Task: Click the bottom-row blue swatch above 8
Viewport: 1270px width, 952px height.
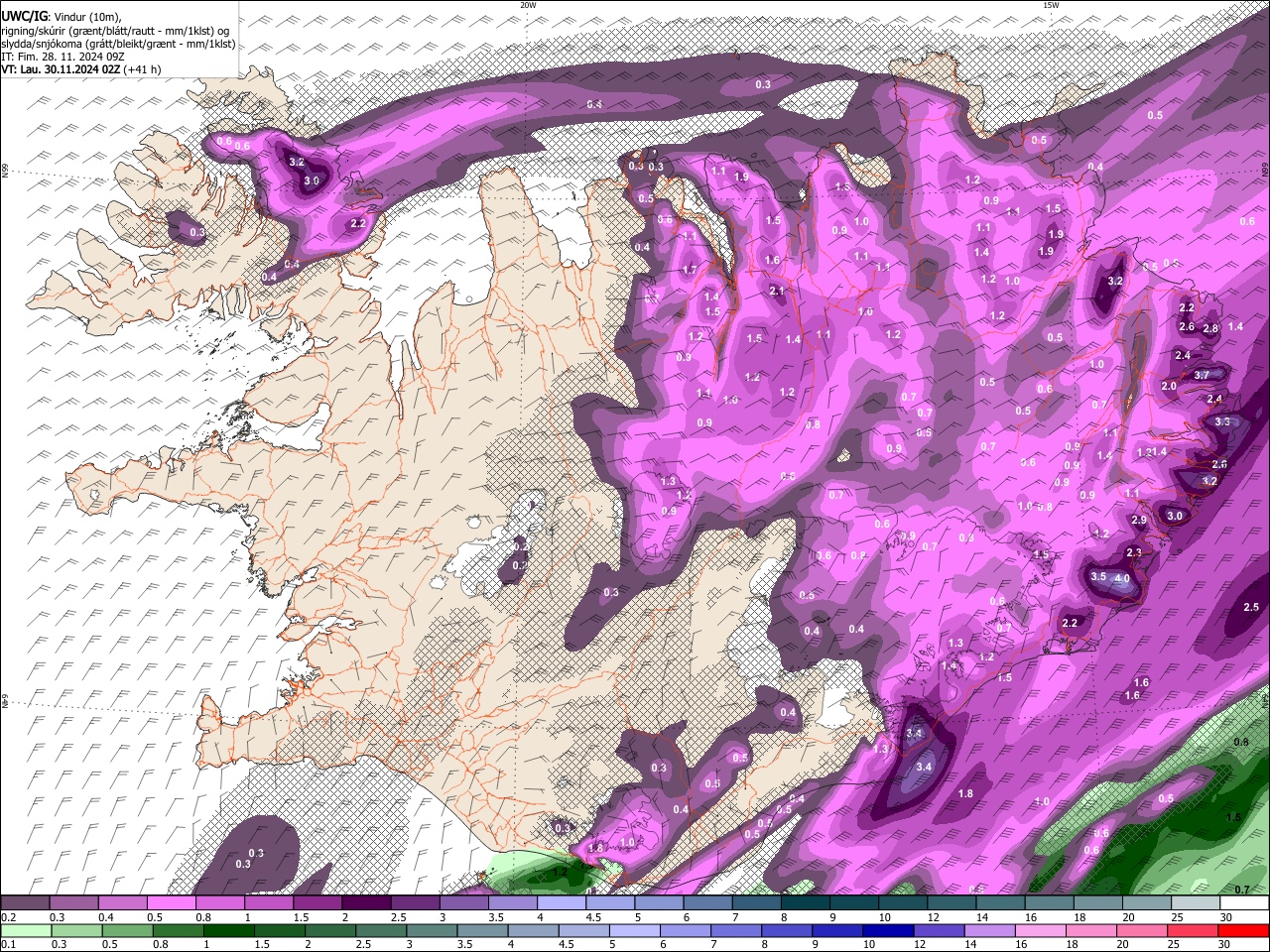Action: pyautogui.click(x=786, y=931)
